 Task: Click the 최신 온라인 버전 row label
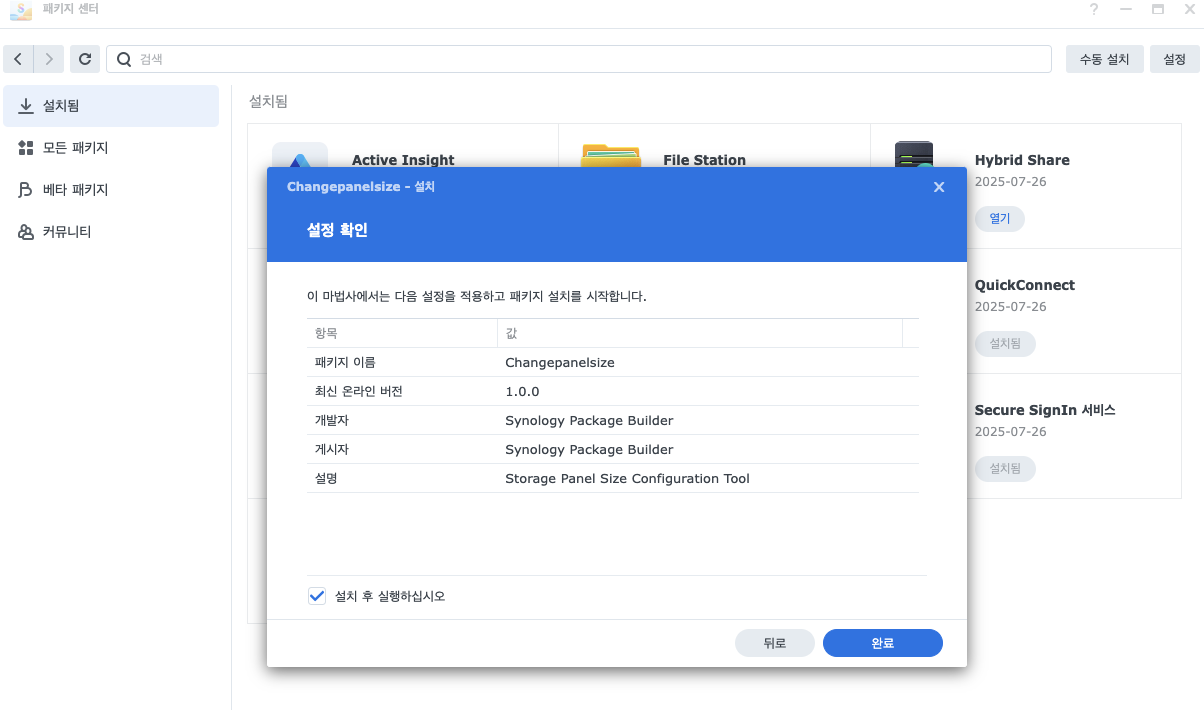pyautogui.click(x=359, y=392)
